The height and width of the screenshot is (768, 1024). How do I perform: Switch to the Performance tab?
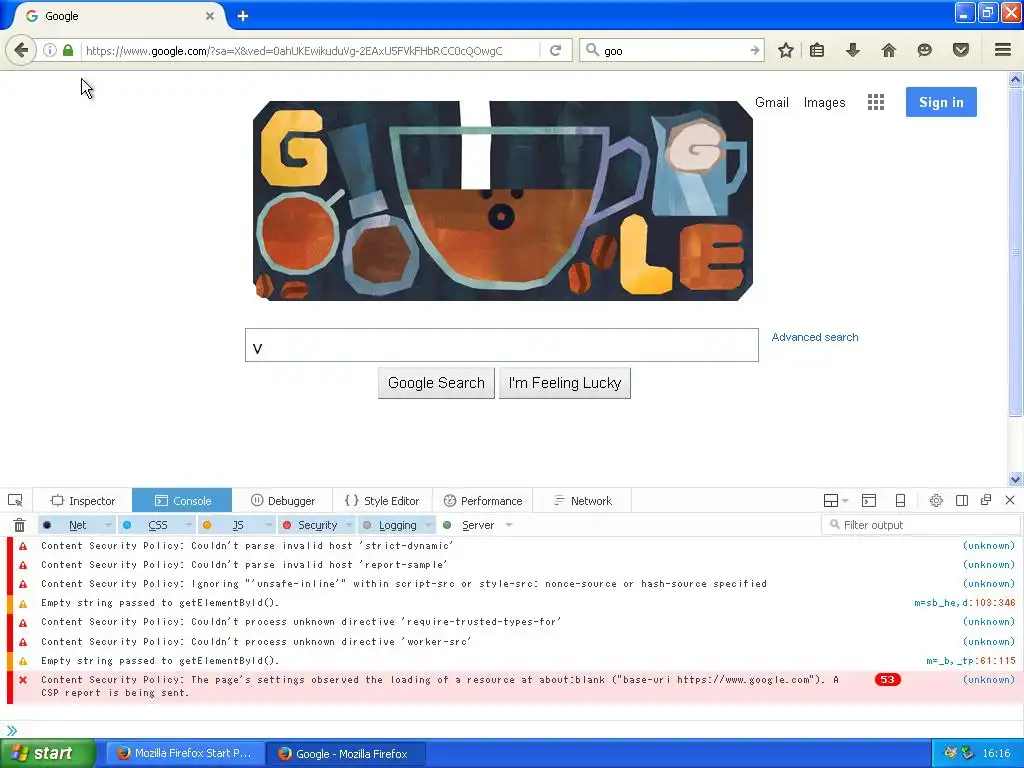483,501
